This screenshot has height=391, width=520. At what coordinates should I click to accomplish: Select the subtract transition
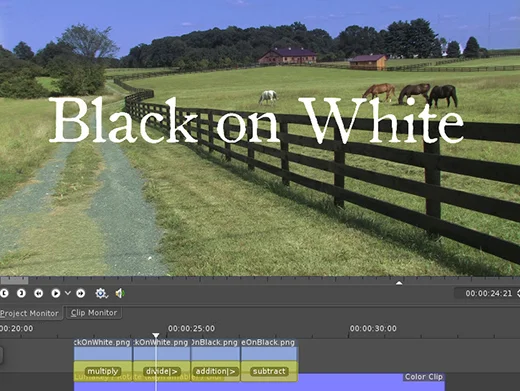269,371
